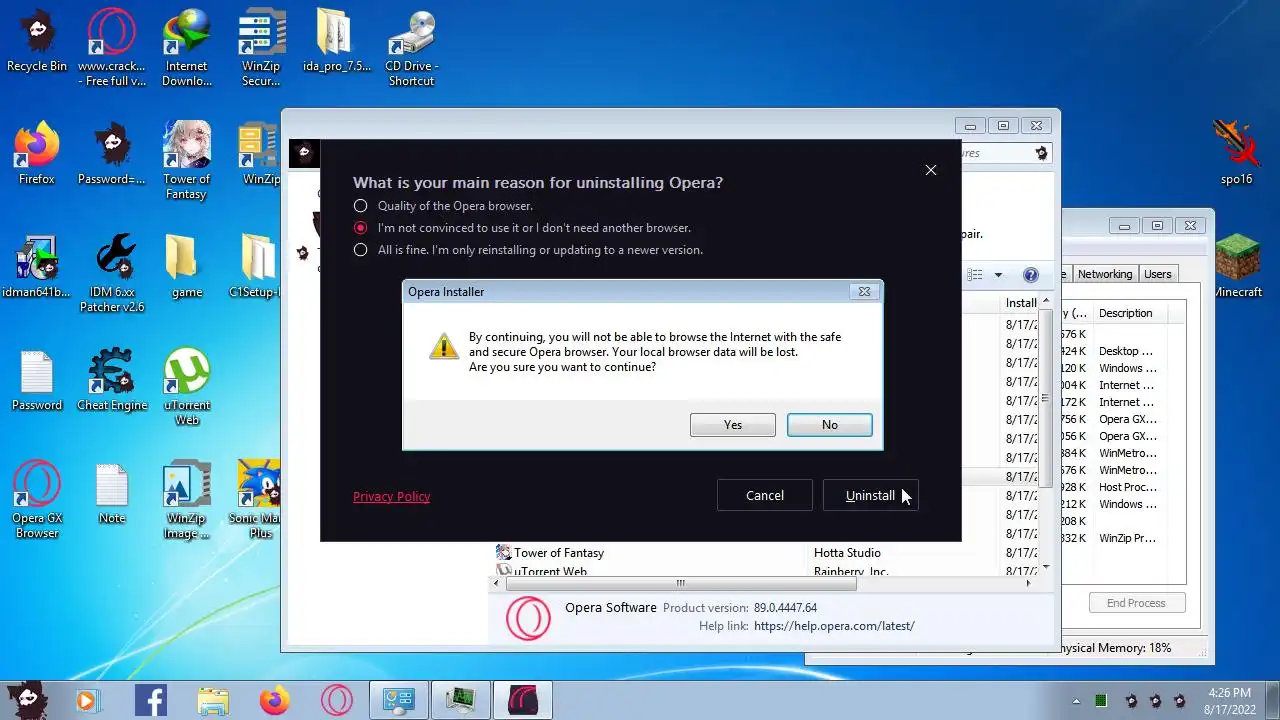This screenshot has width=1280, height=720.
Task: Click the programs list scroll-up arrow
Action: pyautogui.click(x=1046, y=301)
